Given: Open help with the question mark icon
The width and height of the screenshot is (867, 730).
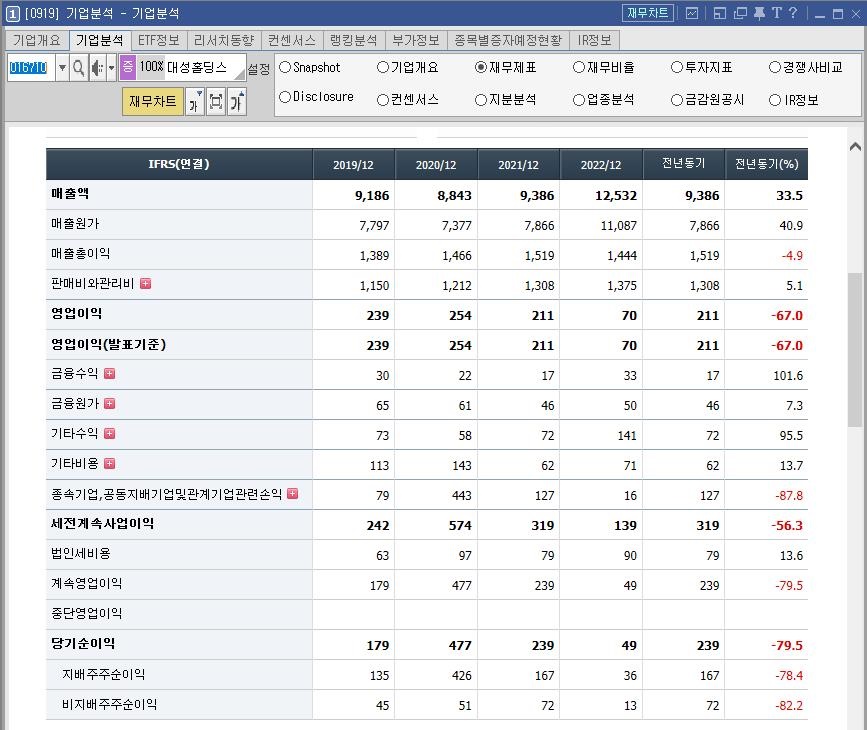Looking at the screenshot, I should 793,13.
